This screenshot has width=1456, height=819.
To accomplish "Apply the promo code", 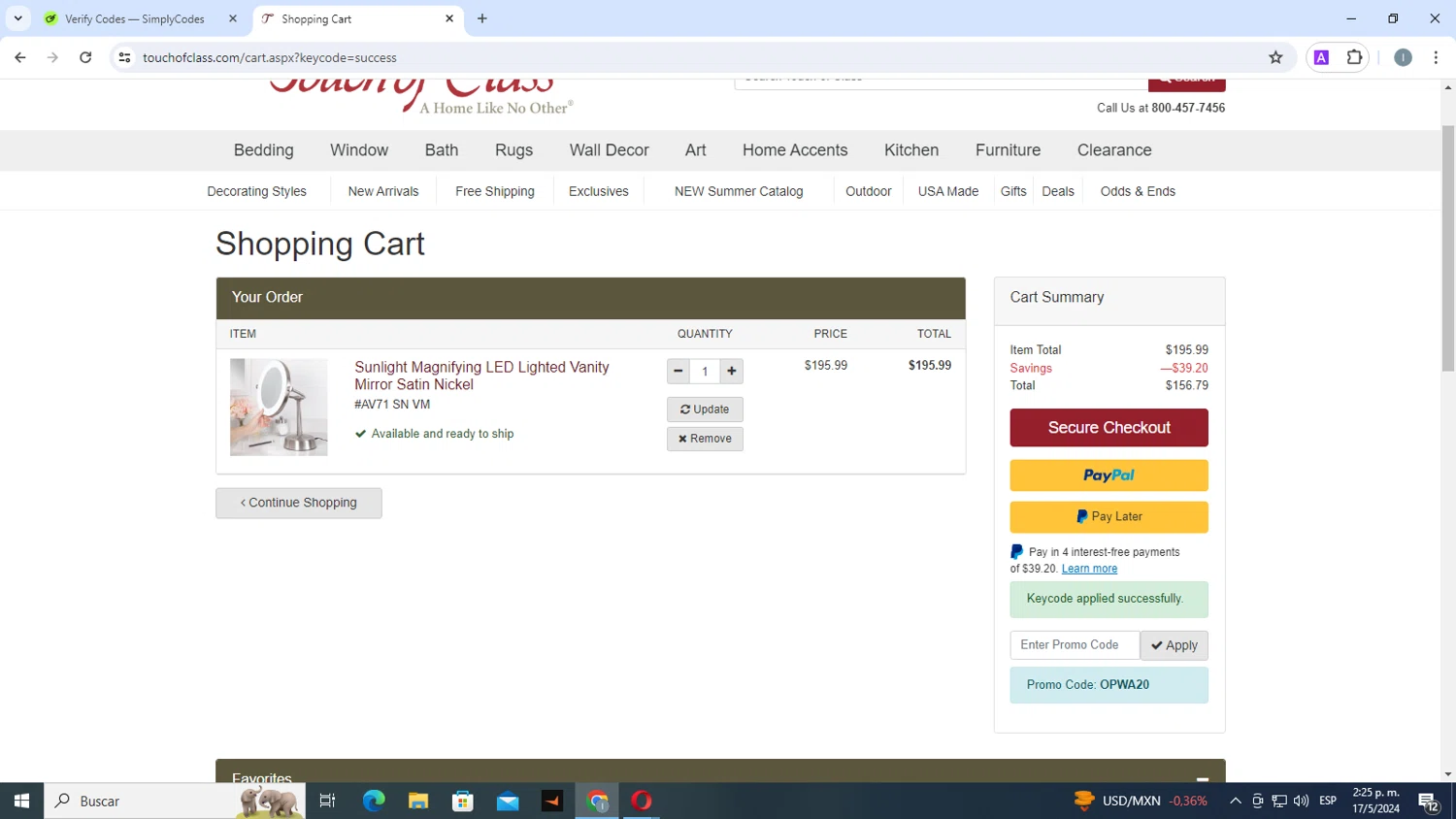I will coord(1175,645).
